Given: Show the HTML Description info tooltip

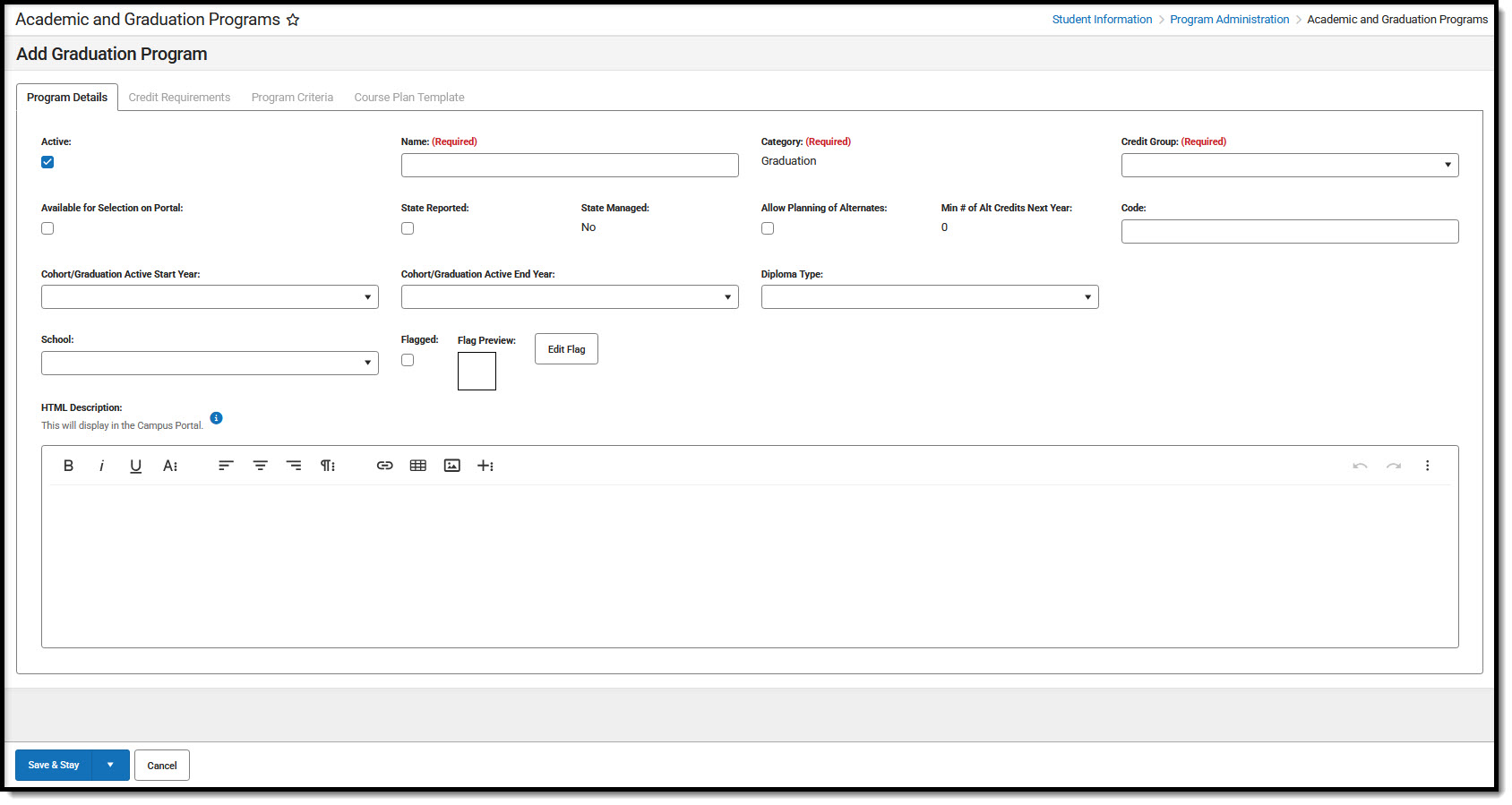Looking at the screenshot, I should (216, 418).
